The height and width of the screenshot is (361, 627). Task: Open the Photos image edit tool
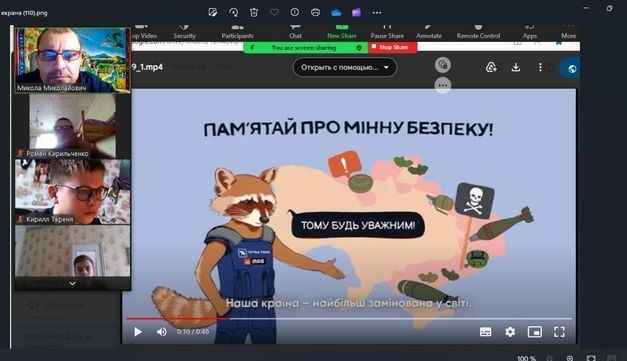(x=213, y=12)
